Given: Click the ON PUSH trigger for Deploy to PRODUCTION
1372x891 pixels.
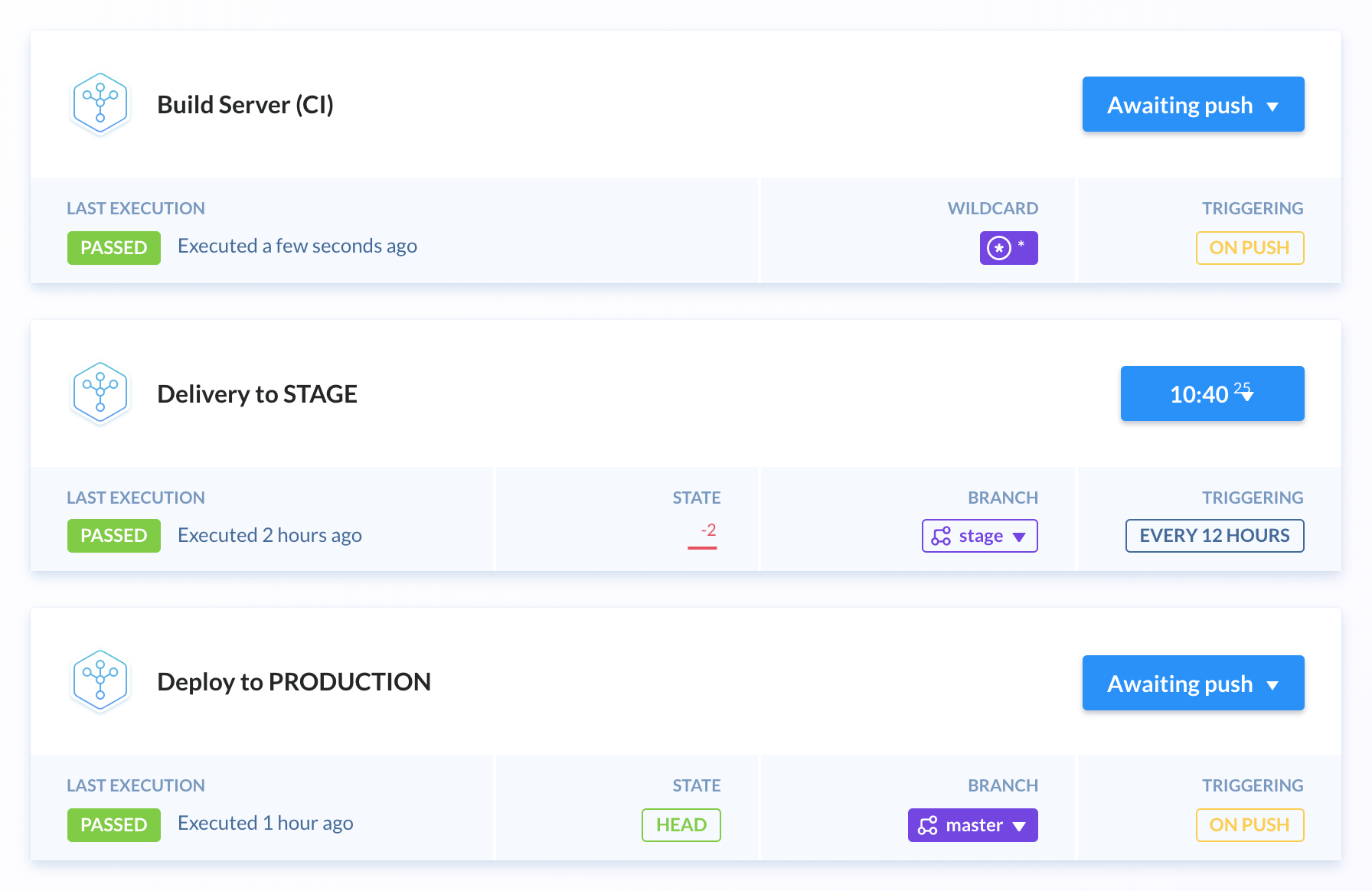Looking at the screenshot, I should (x=1249, y=825).
